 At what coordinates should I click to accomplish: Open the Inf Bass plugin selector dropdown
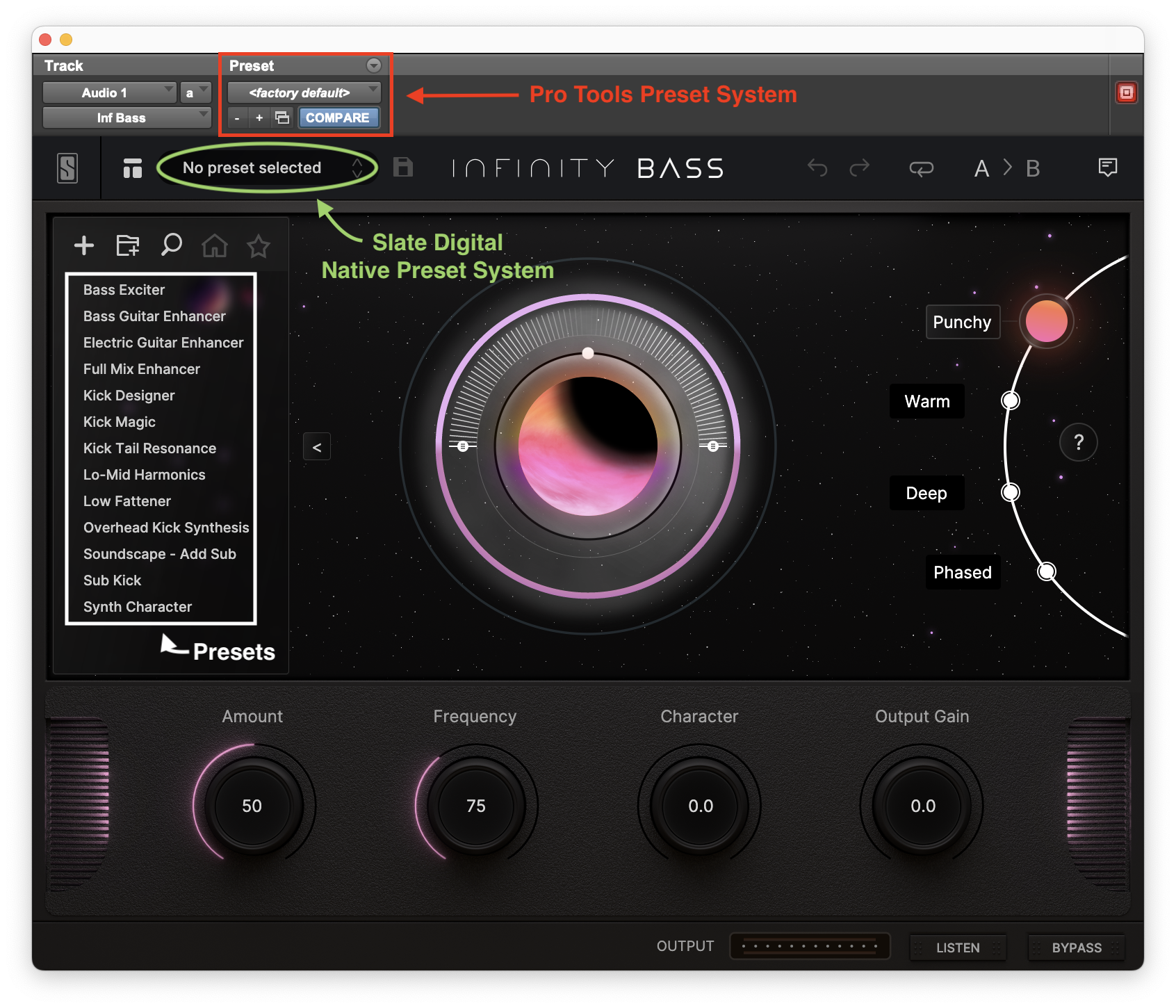point(126,117)
